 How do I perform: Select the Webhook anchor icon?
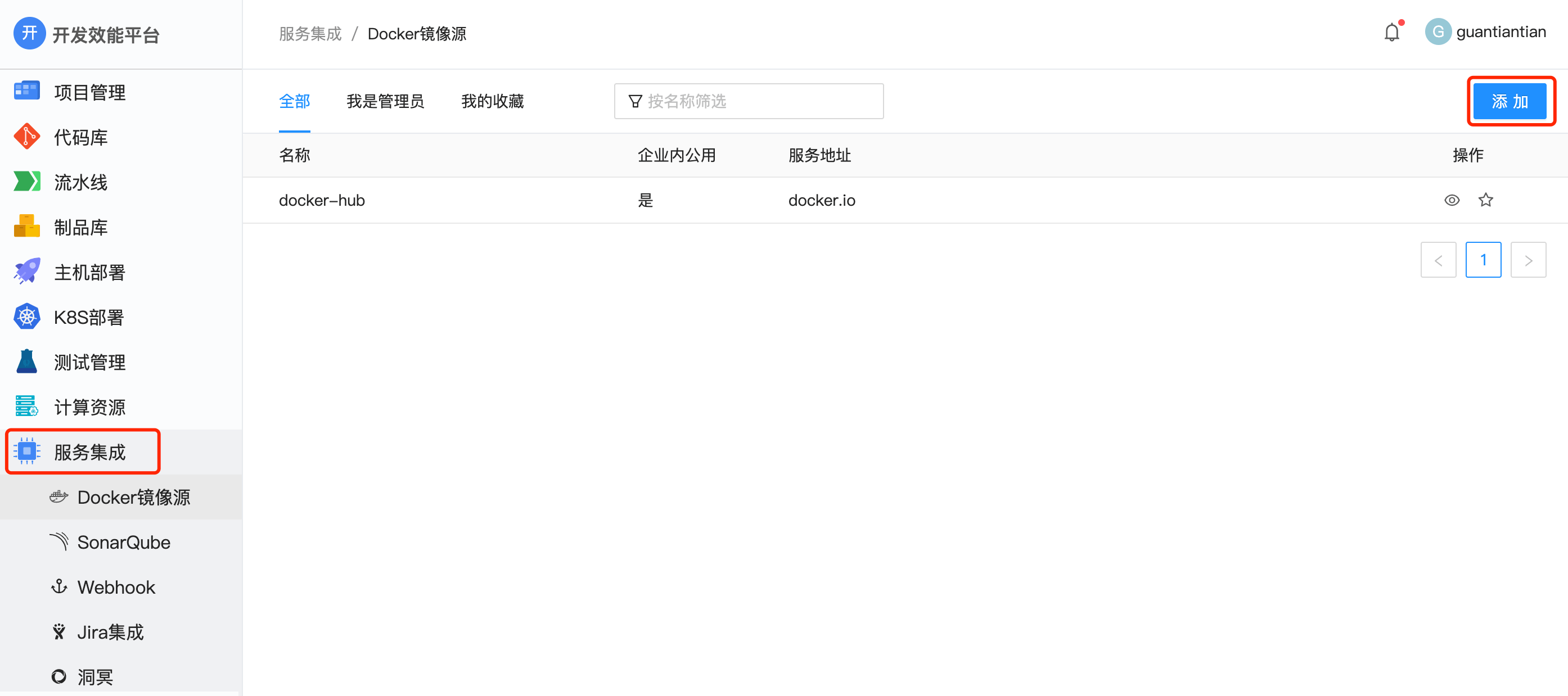click(x=58, y=586)
